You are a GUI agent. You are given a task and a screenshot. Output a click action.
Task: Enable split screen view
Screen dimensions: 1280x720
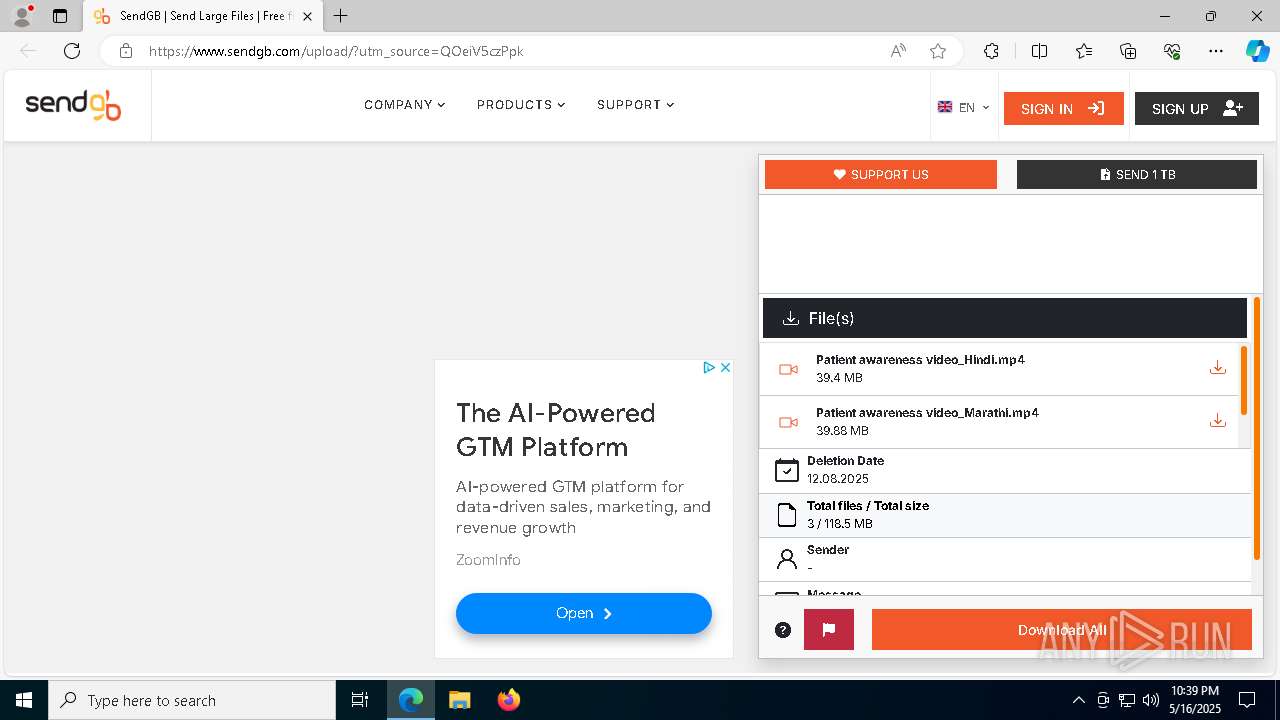pyautogui.click(x=1039, y=51)
